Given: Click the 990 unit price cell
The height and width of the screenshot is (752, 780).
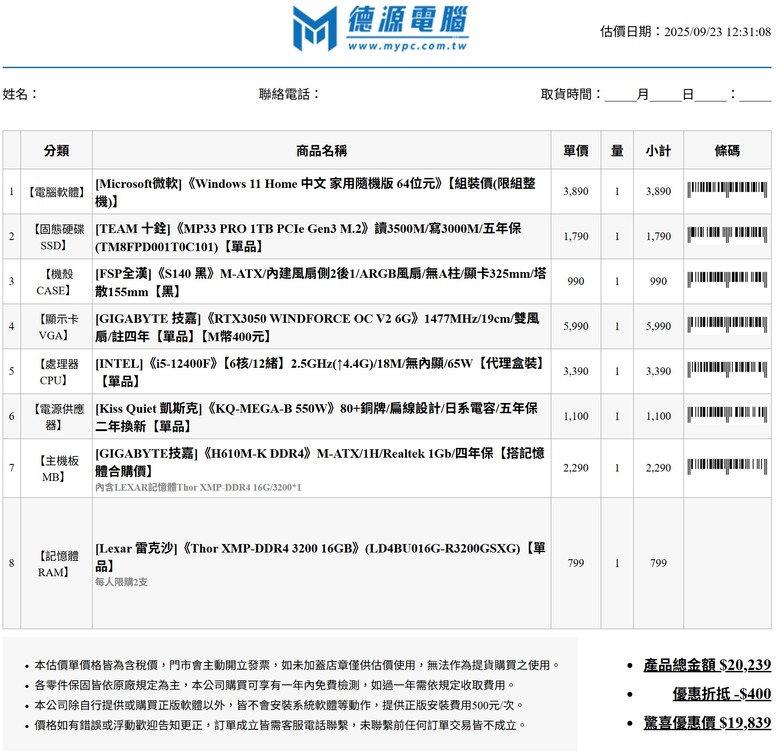Looking at the screenshot, I should 576,282.
